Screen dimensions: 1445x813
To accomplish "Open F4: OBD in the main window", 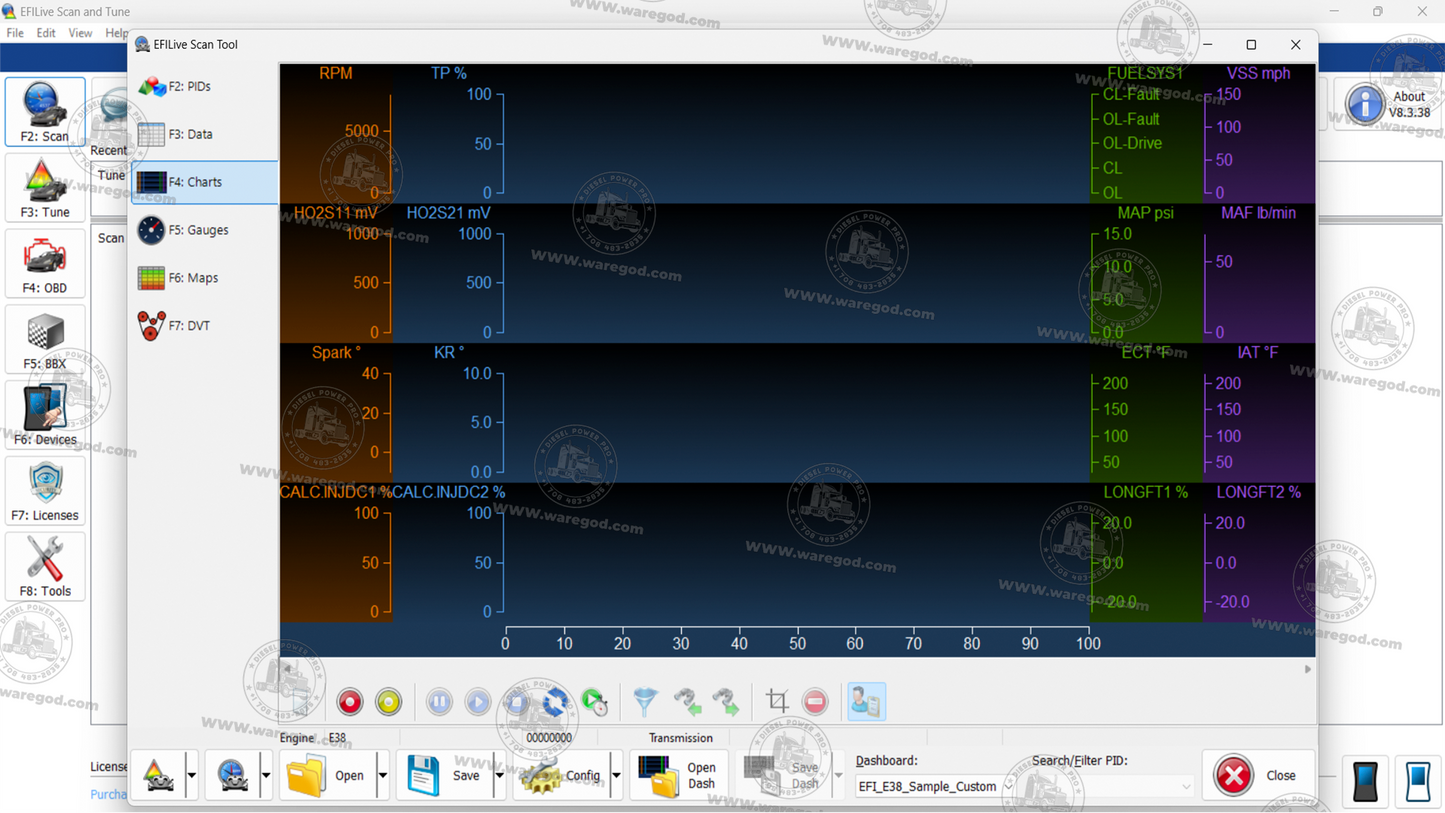I will 45,264.
